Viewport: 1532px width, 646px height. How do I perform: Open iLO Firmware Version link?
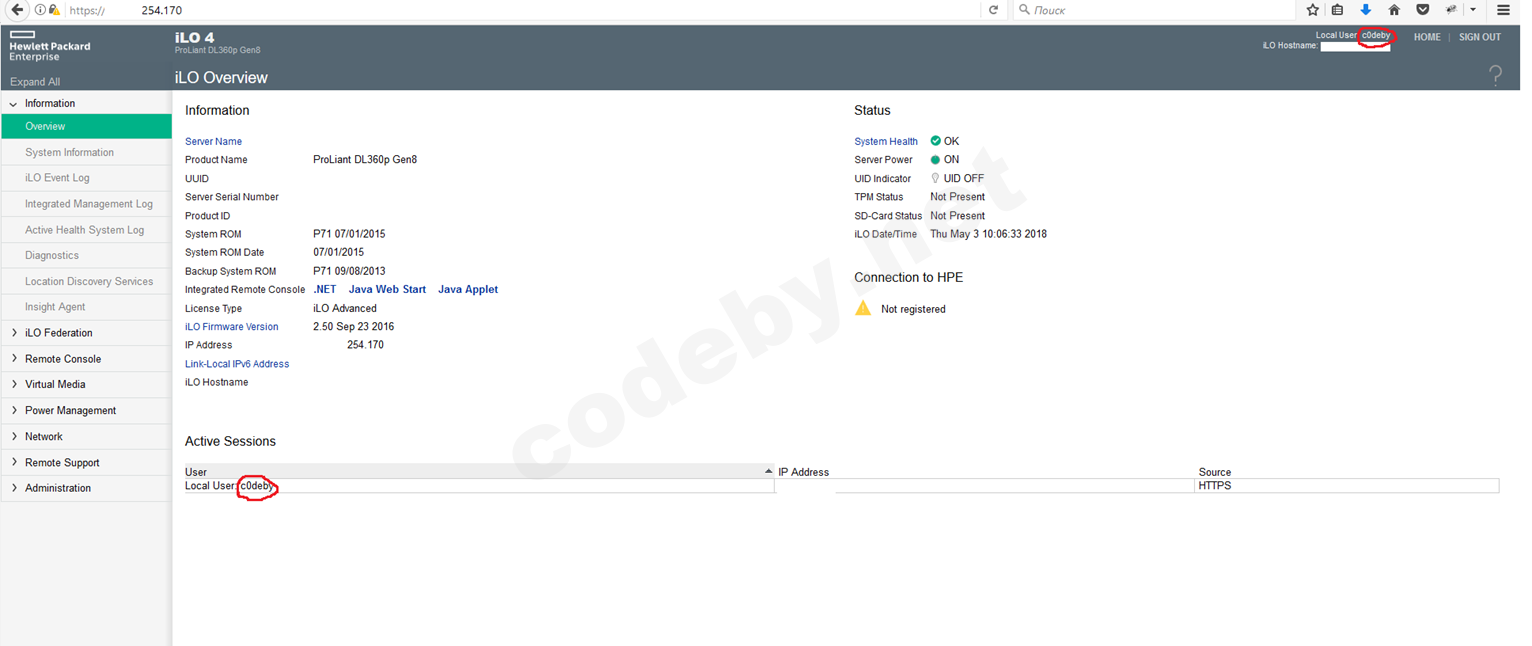[x=232, y=327]
